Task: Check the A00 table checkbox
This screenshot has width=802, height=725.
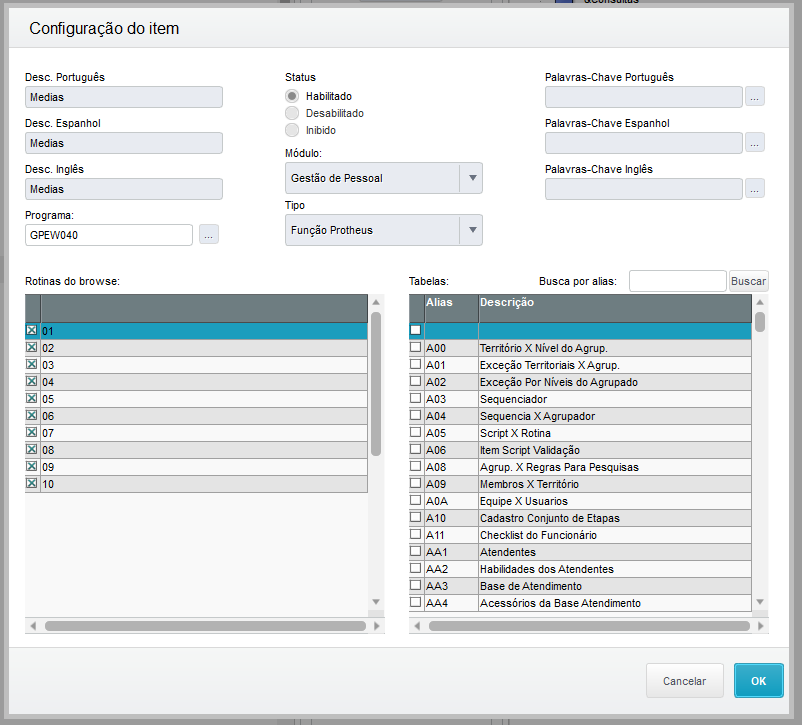Action: coord(416,347)
